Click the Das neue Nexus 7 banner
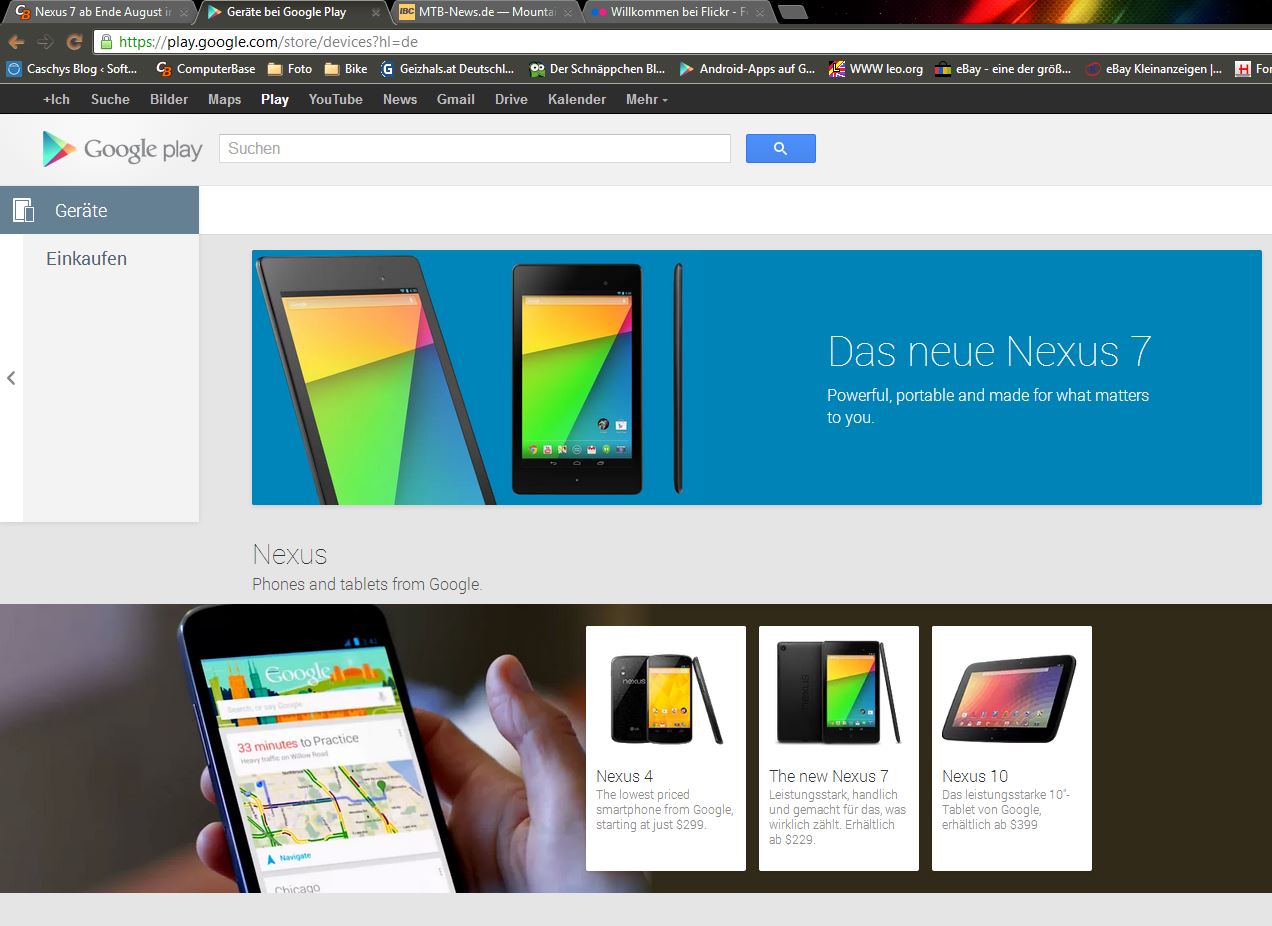Viewport: 1272px width, 926px height. tap(757, 377)
